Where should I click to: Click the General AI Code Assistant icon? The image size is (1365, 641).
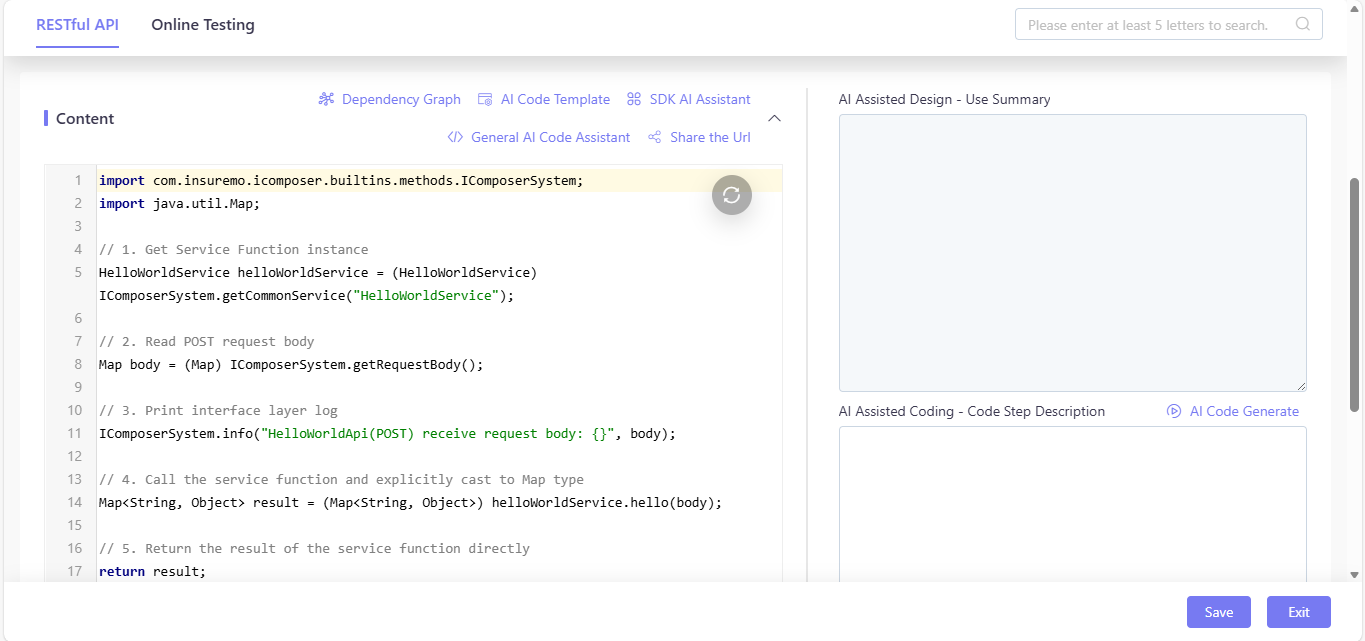(455, 137)
